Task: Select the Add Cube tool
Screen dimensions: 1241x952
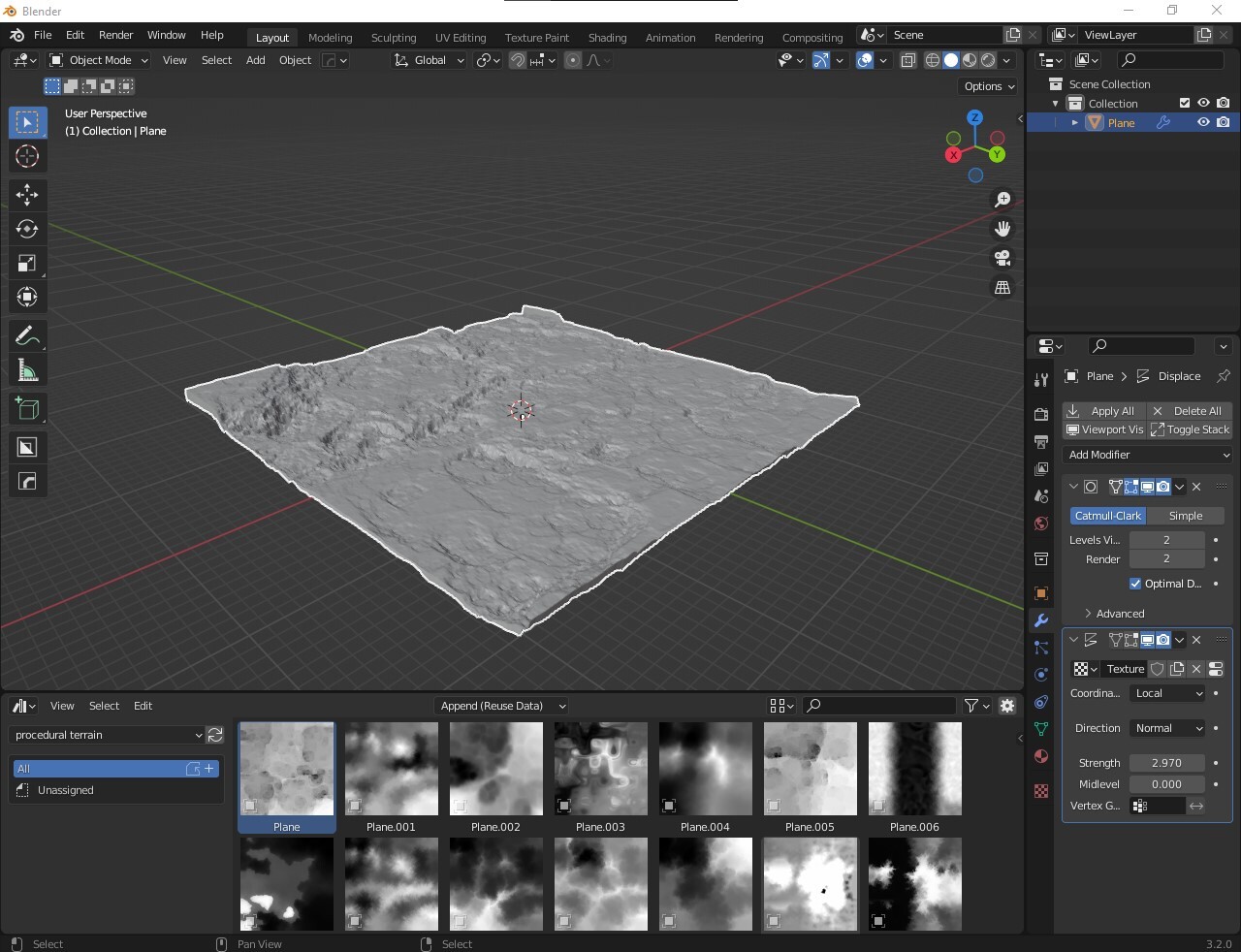Action: pyautogui.click(x=26, y=408)
